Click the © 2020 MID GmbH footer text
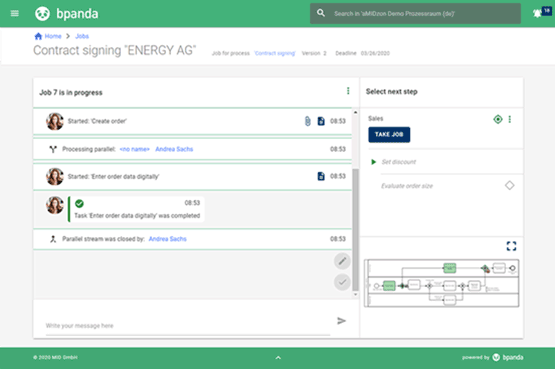 (x=55, y=357)
